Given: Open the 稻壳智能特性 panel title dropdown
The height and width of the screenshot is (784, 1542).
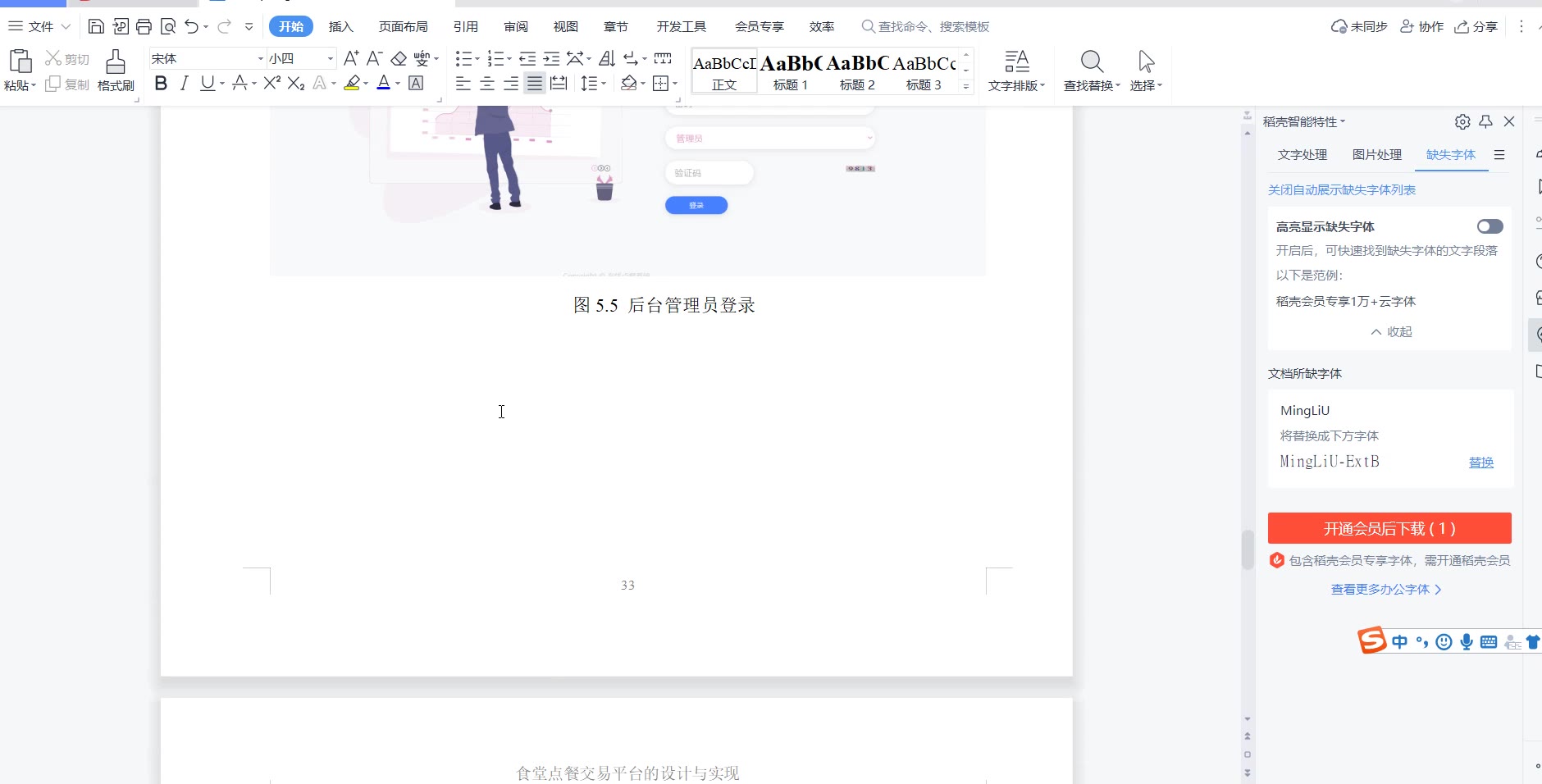Looking at the screenshot, I should (1304, 121).
